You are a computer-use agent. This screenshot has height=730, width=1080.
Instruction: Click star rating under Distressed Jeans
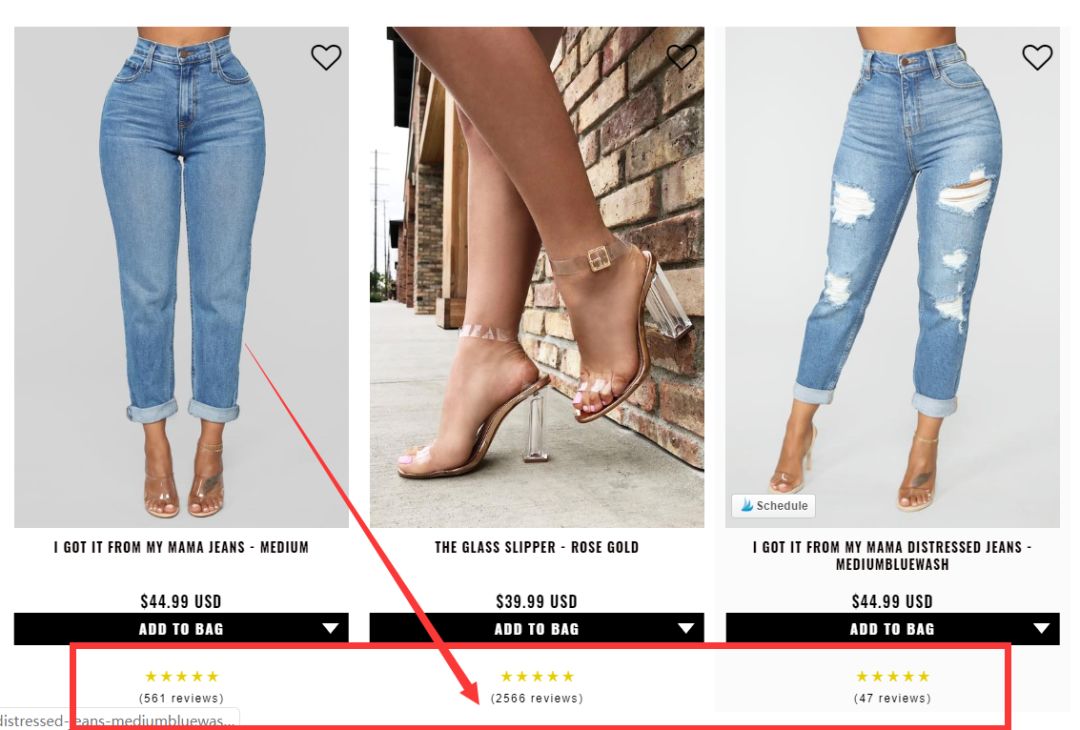click(892, 676)
